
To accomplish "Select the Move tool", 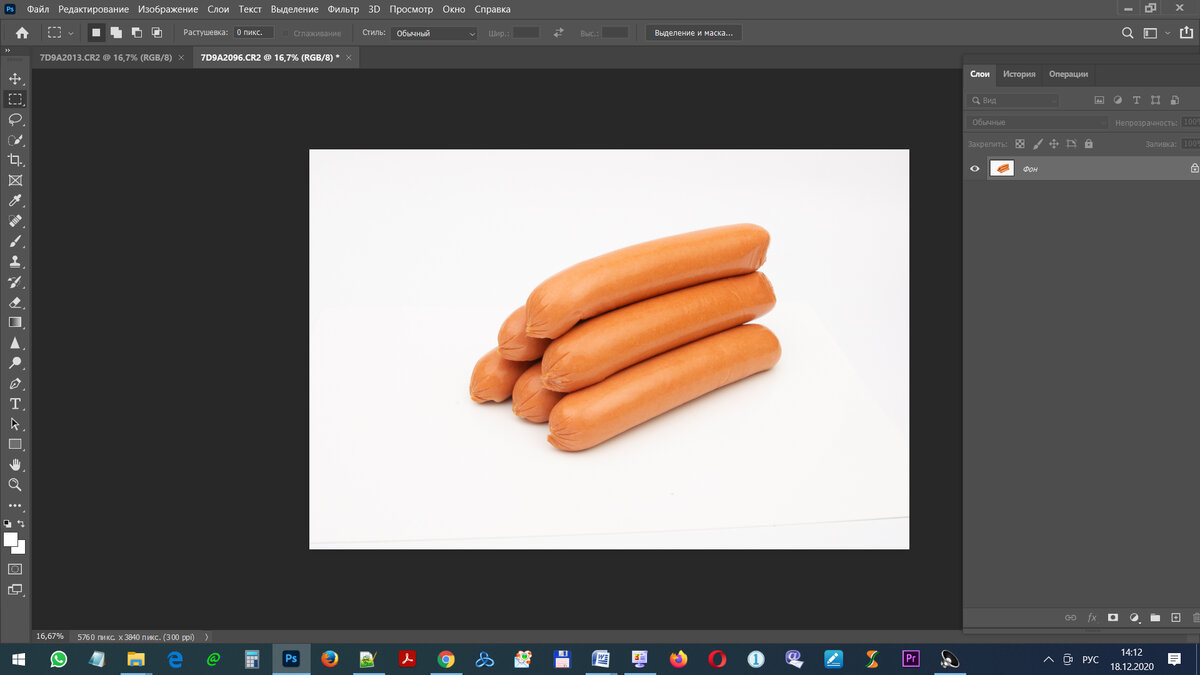I will [x=15, y=79].
